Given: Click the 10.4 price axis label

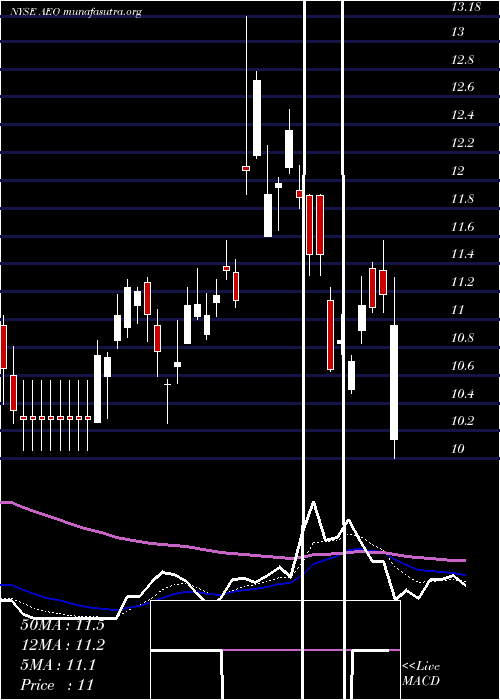Looking at the screenshot, I should [x=462, y=394].
